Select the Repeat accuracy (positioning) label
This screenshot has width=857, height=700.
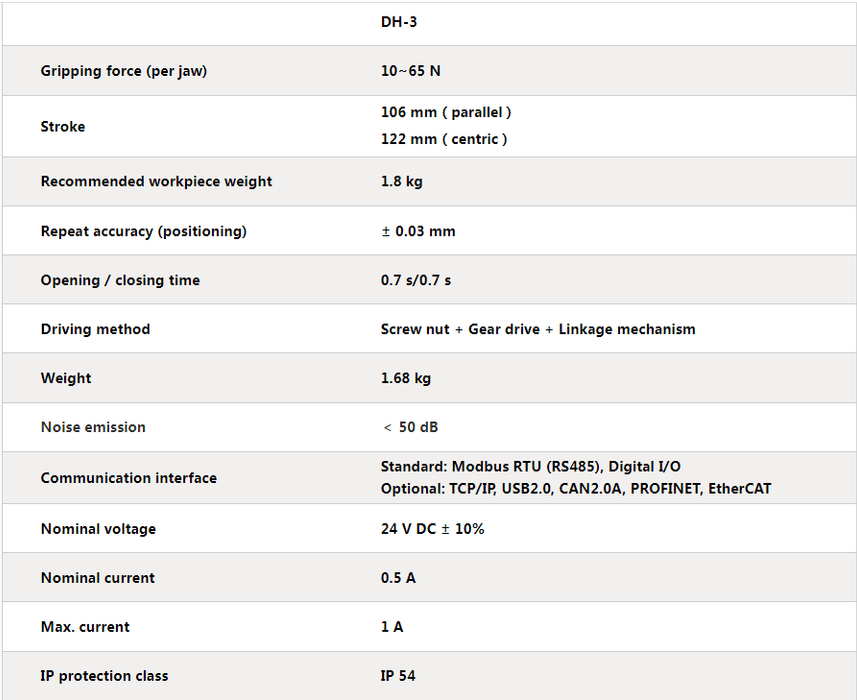tap(143, 231)
